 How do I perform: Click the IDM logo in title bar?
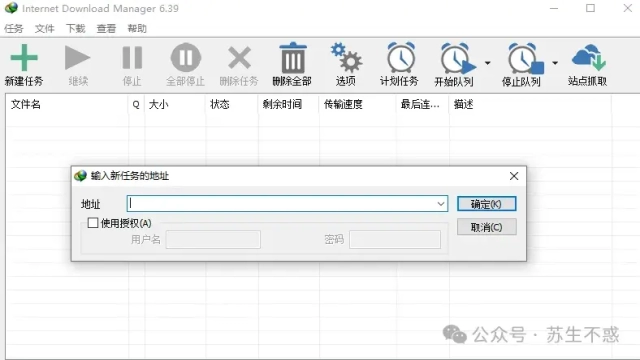click(x=11, y=8)
